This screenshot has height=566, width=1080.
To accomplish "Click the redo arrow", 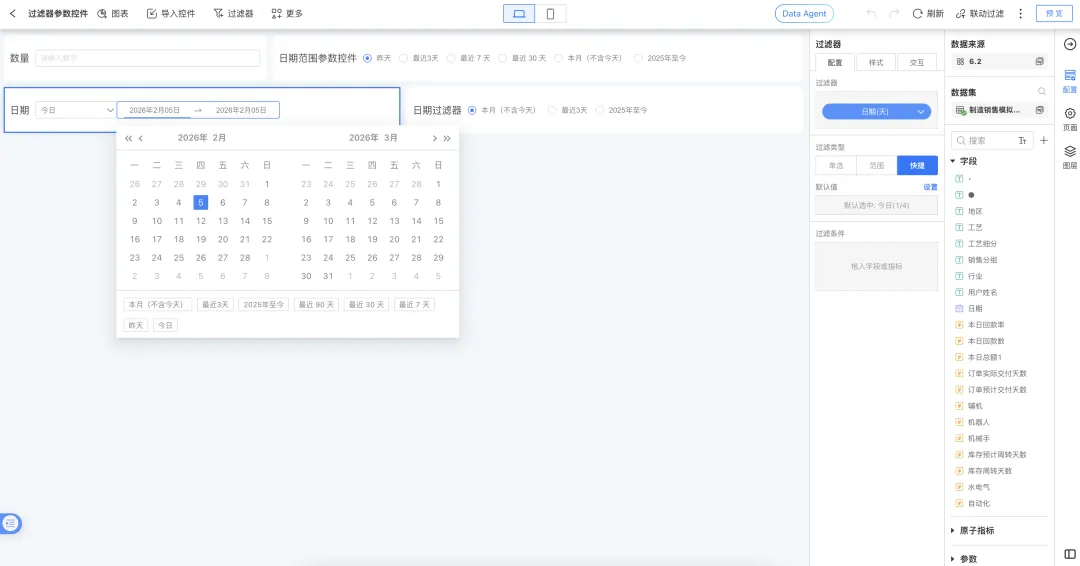I will pyautogui.click(x=894, y=14).
